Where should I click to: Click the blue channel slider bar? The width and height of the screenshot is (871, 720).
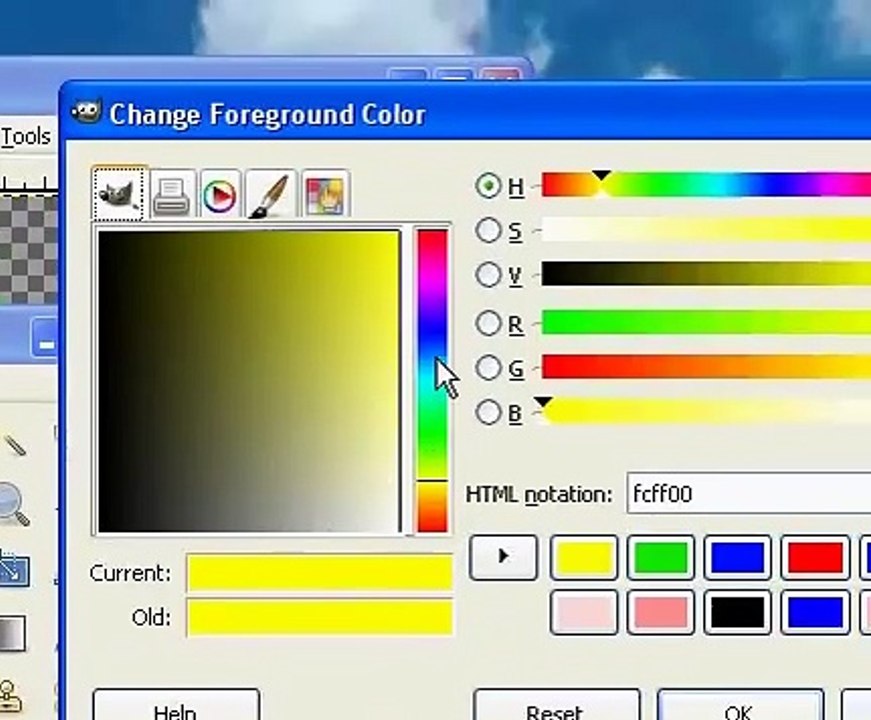(x=706, y=412)
